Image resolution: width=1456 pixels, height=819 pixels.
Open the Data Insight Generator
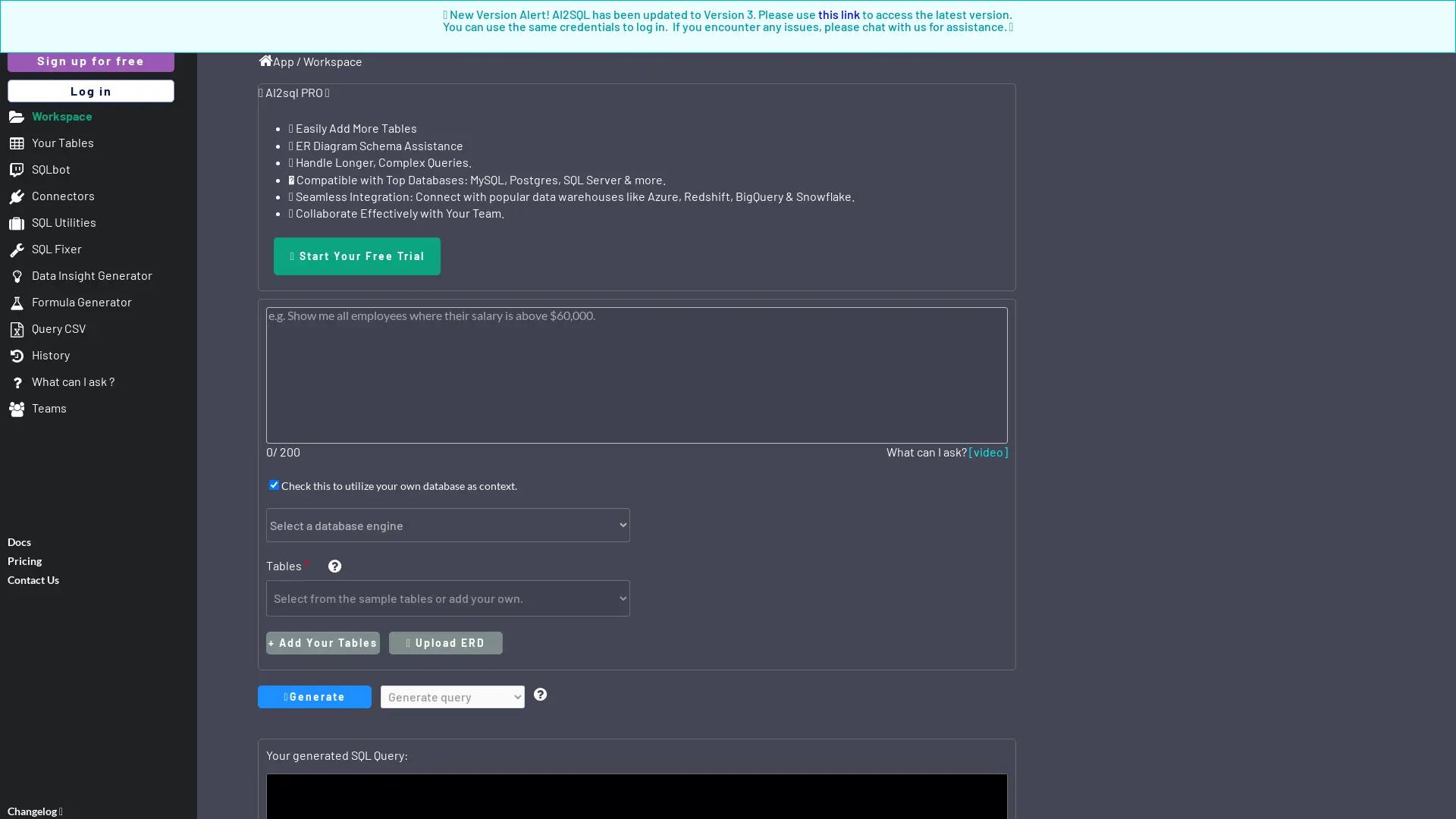(x=92, y=275)
